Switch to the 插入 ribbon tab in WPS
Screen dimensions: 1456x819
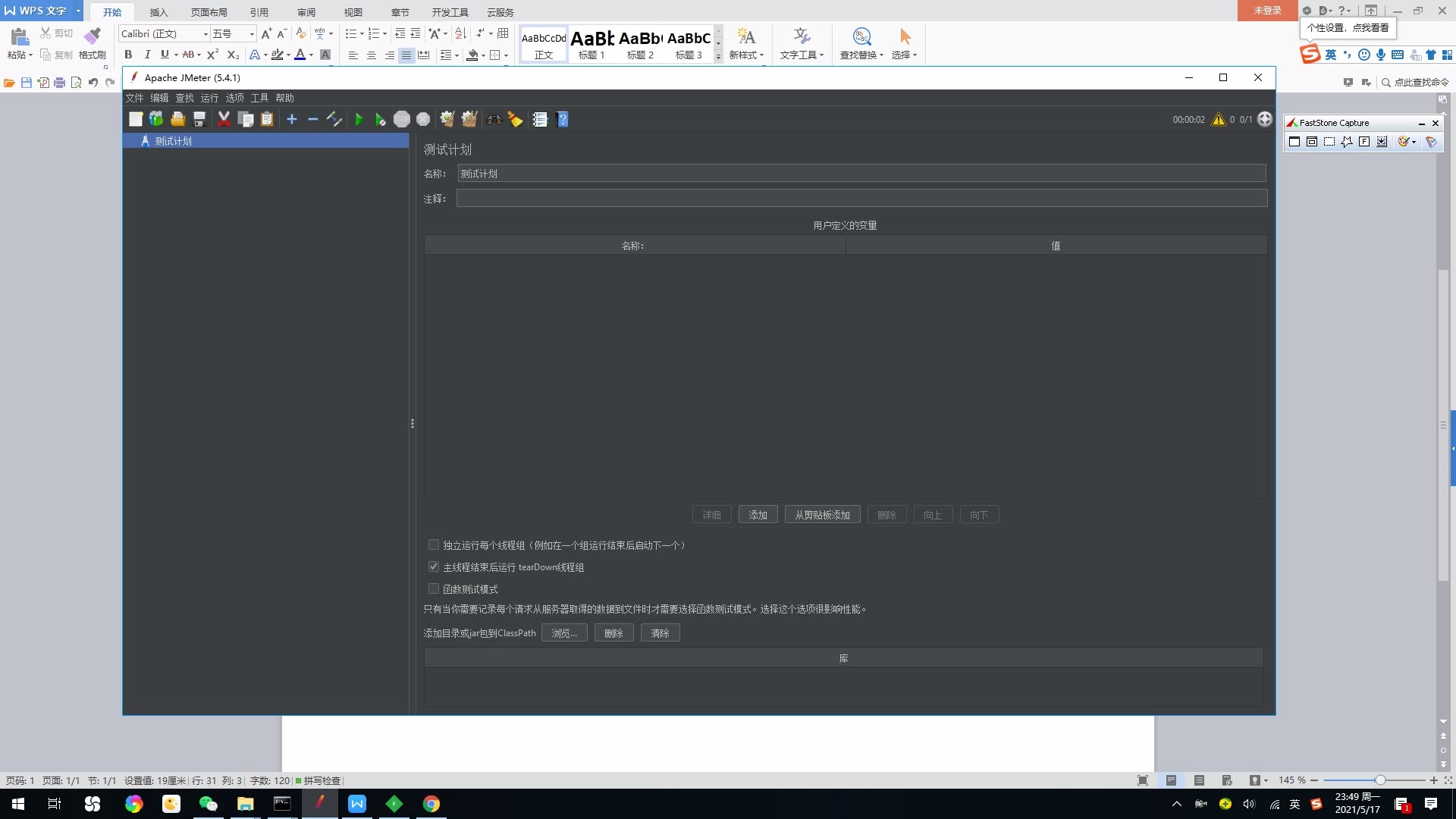tap(158, 12)
